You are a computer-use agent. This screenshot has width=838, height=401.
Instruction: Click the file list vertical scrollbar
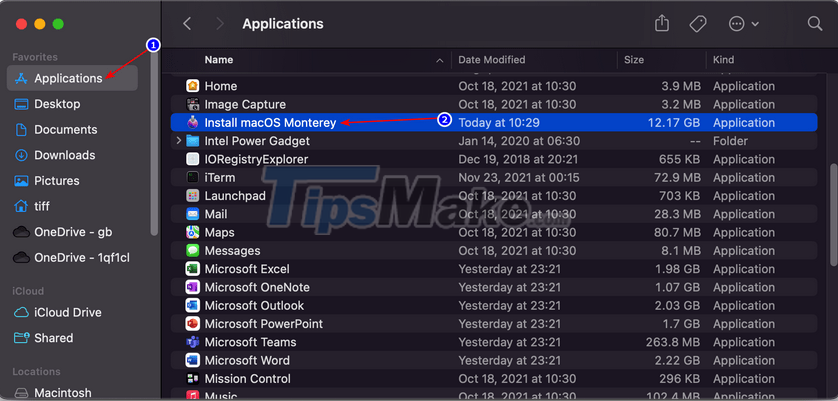pyautogui.click(x=833, y=214)
